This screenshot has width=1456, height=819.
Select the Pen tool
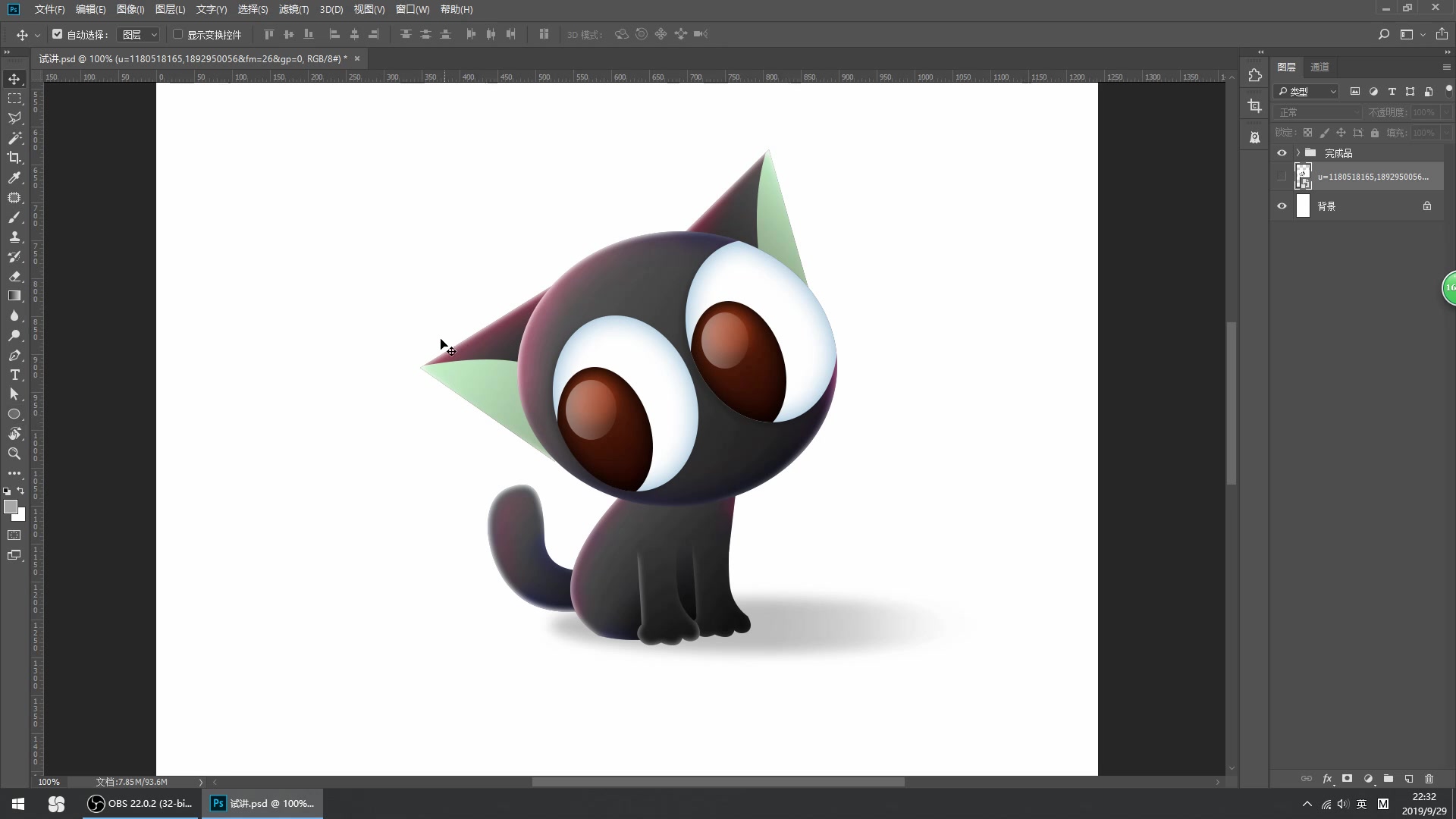coord(14,355)
